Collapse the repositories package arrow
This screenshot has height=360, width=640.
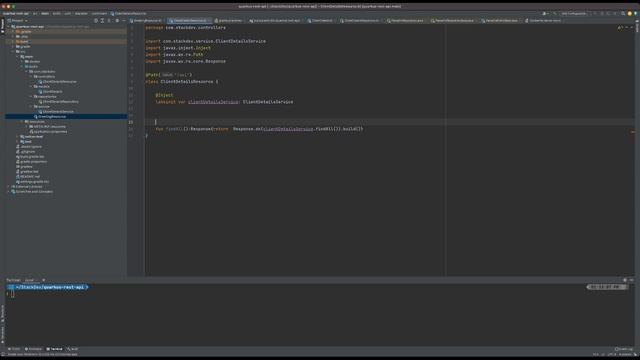pyautogui.click(x=31, y=96)
